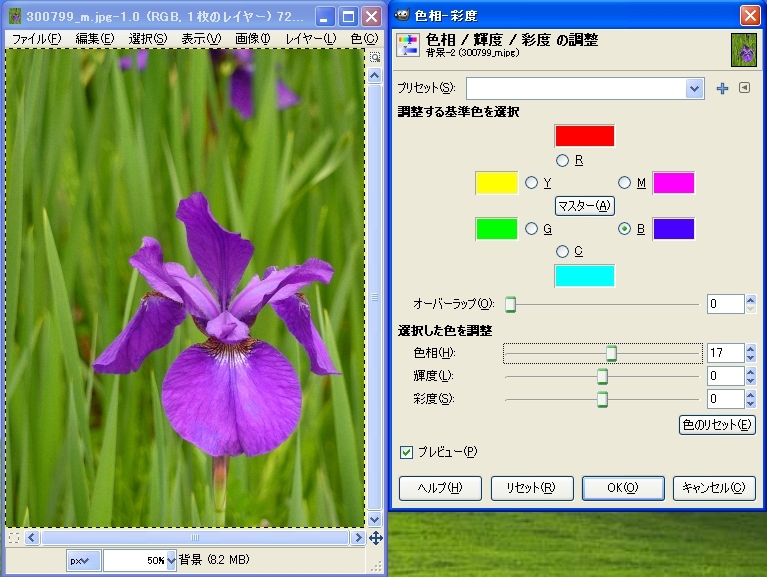This screenshot has width=767, height=577.
Task: Select the Y yellow radio button
Action: pyautogui.click(x=531, y=183)
